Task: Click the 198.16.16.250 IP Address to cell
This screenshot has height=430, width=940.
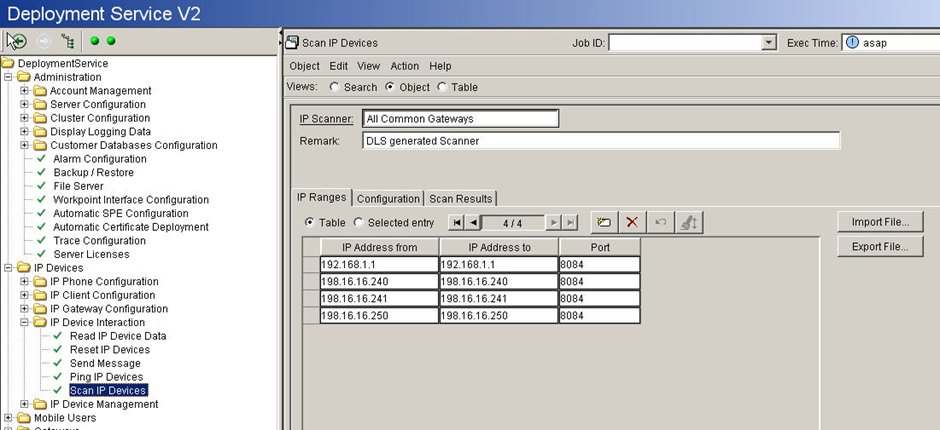Action: tap(499, 316)
